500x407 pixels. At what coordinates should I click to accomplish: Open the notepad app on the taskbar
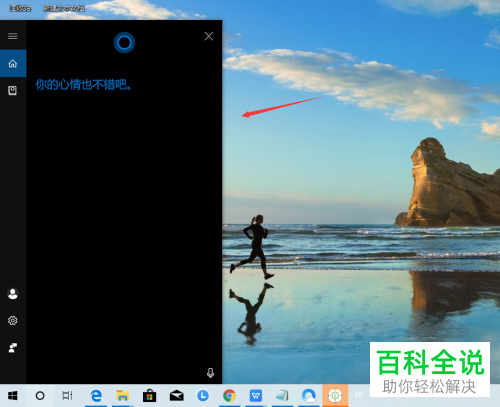[282, 396]
